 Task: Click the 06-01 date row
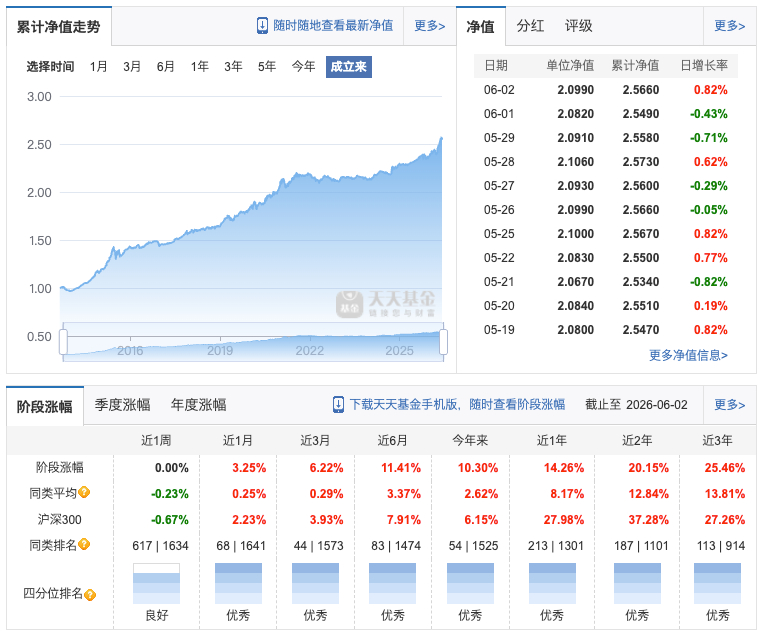coord(606,114)
